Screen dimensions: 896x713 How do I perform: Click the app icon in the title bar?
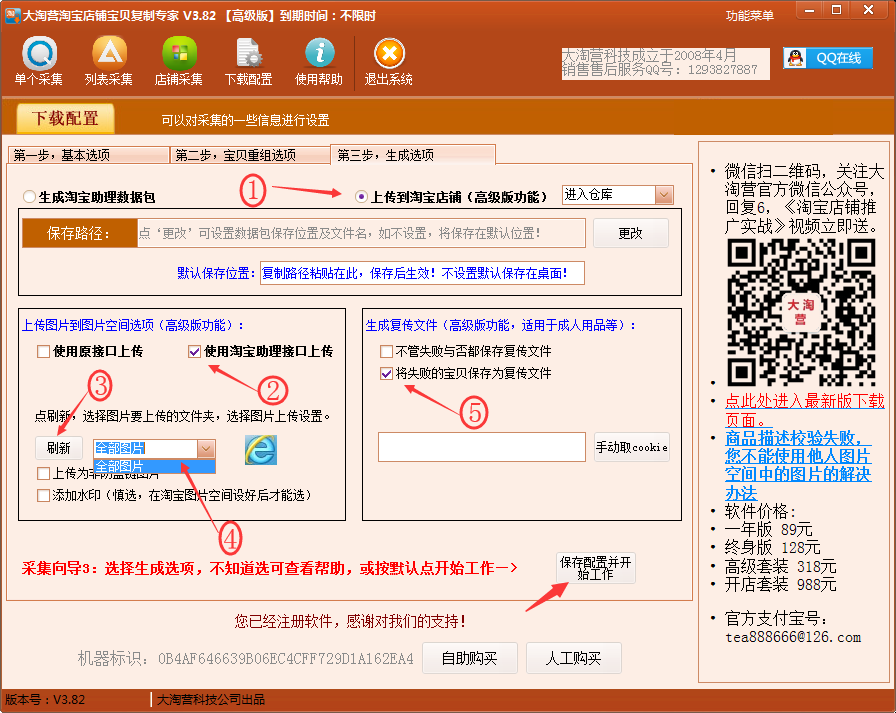coord(13,15)
